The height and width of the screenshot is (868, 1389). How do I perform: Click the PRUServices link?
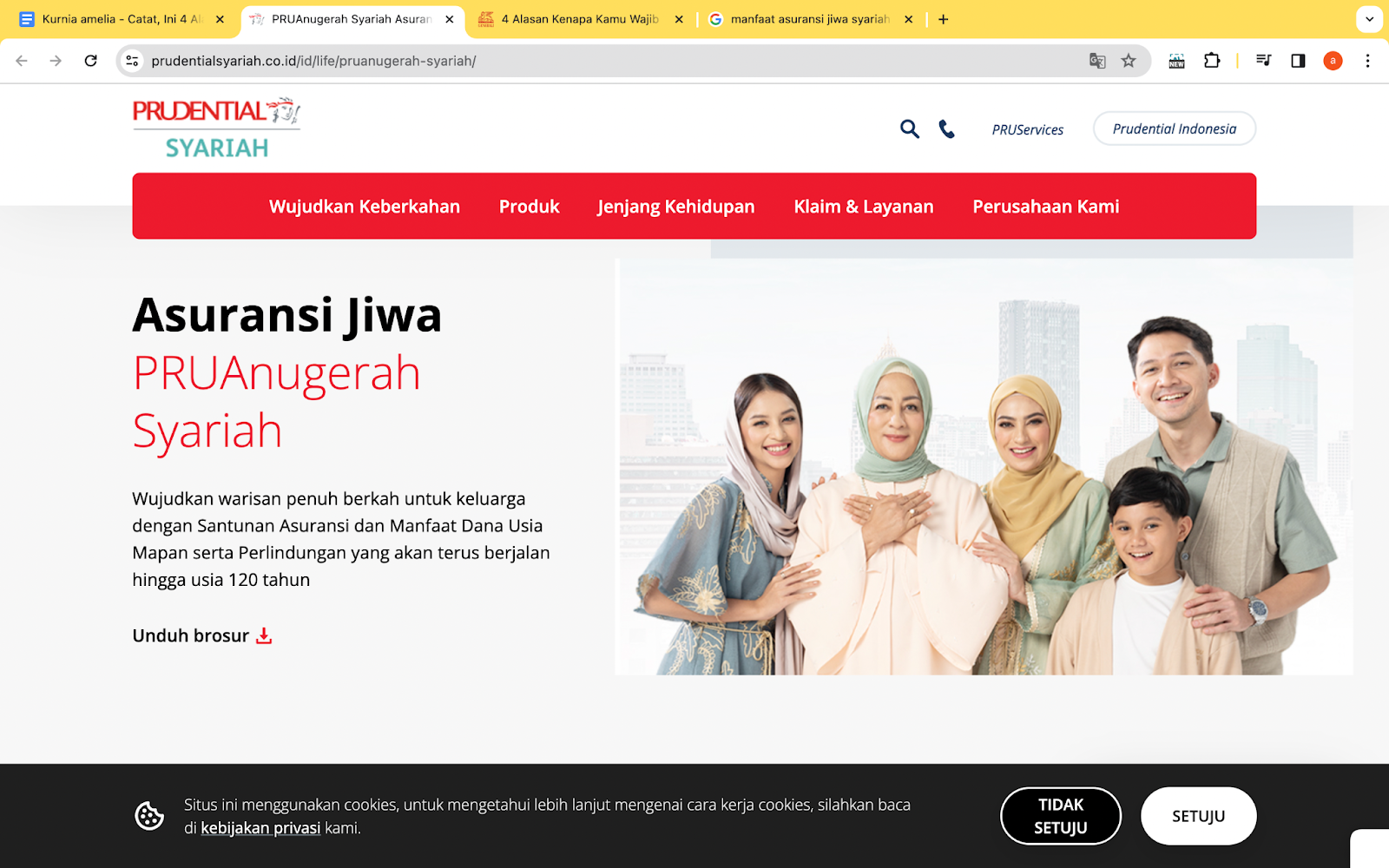[x=1028, y=129]
